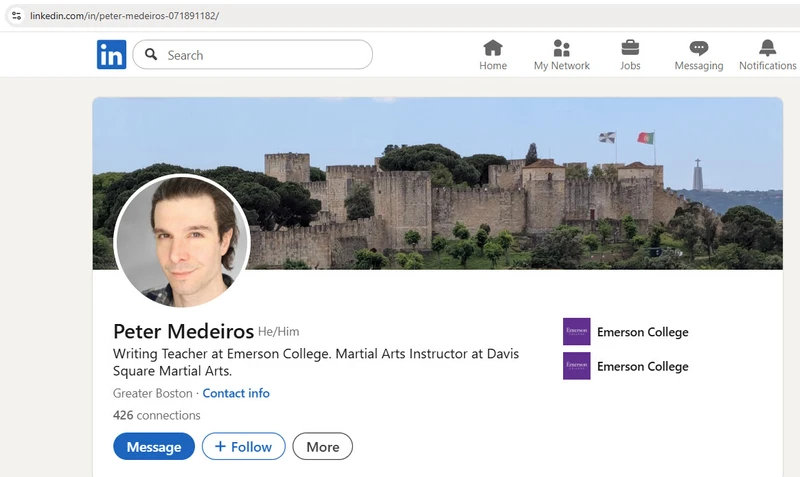Click the second Emerson College logo
The image size is (800, 477).
[x=577, y=366]
